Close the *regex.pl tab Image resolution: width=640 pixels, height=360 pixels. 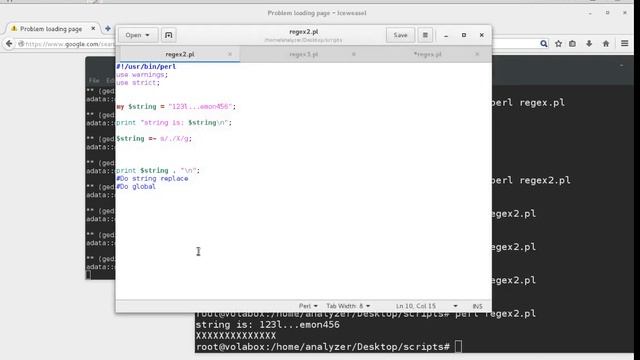click(x=477, y=54)
